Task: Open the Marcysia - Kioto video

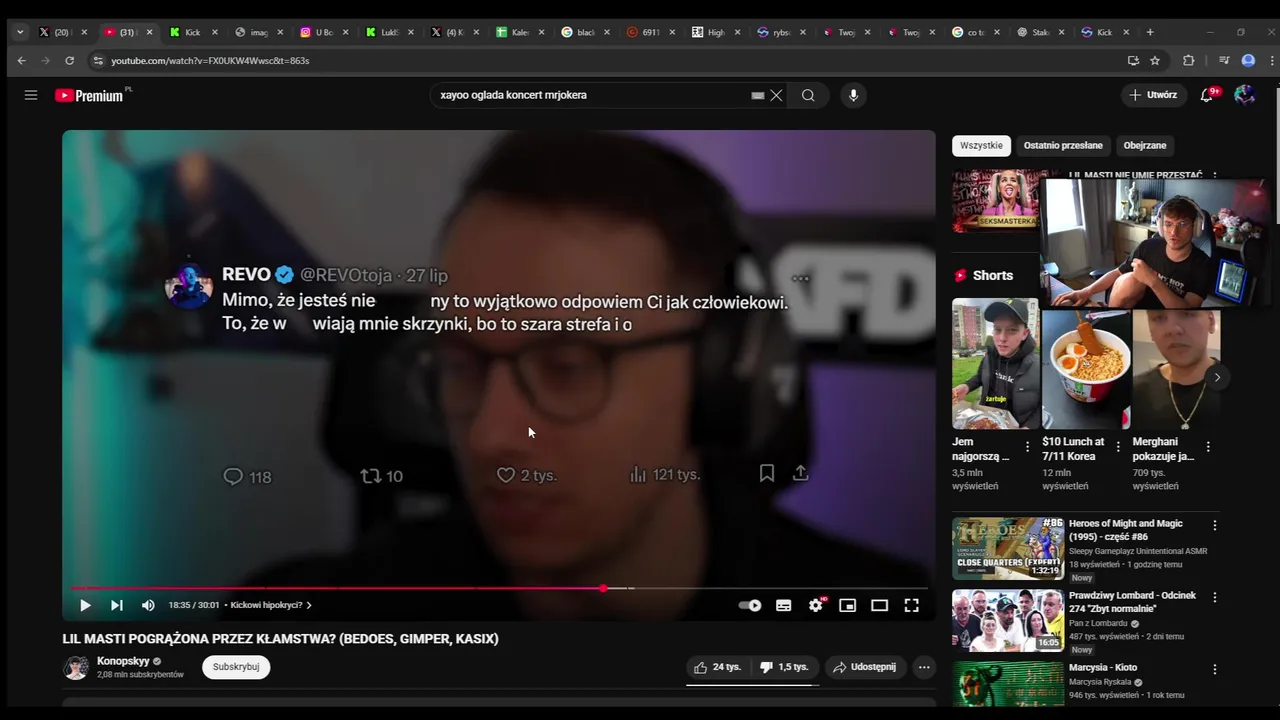Action: point(1008,684)
